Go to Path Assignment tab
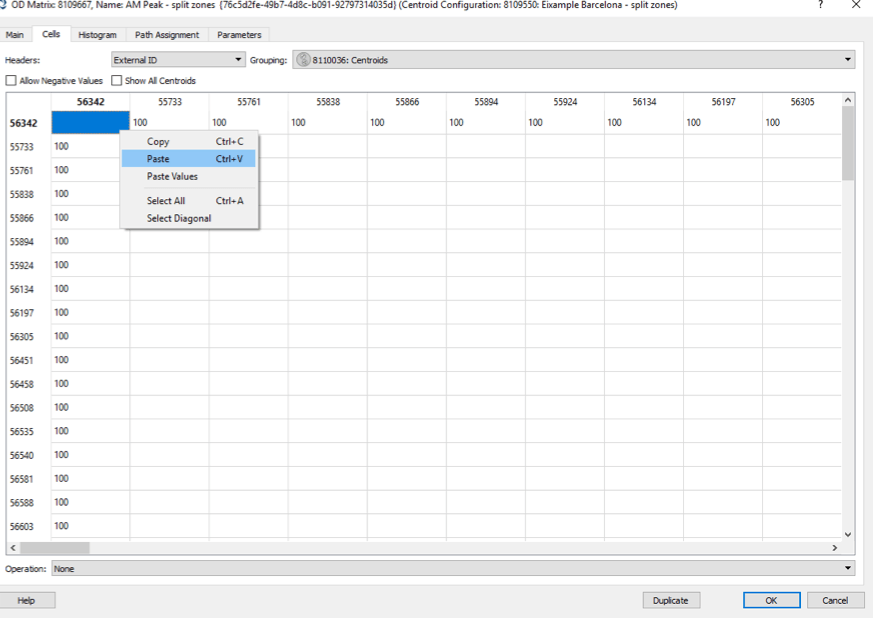Image resolution: width=873 pixels, height=618 pixels. tap(167, 35)
